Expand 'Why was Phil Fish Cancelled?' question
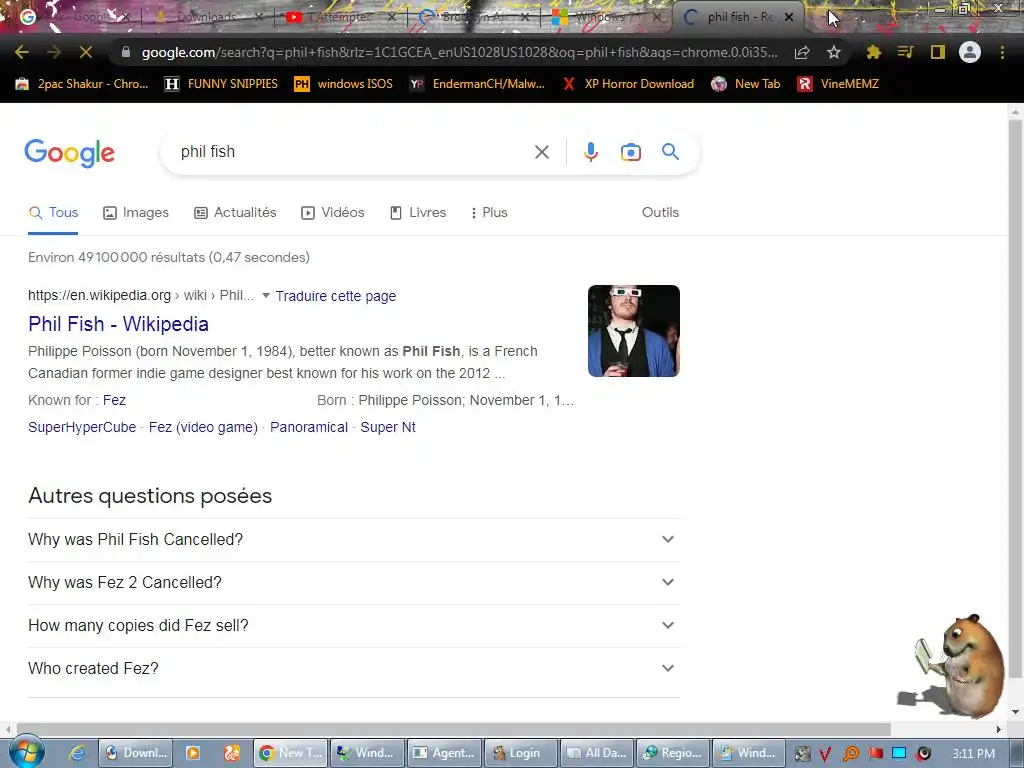The height and width of the screenshot is (768, 1024). click(x=353, y=539)
